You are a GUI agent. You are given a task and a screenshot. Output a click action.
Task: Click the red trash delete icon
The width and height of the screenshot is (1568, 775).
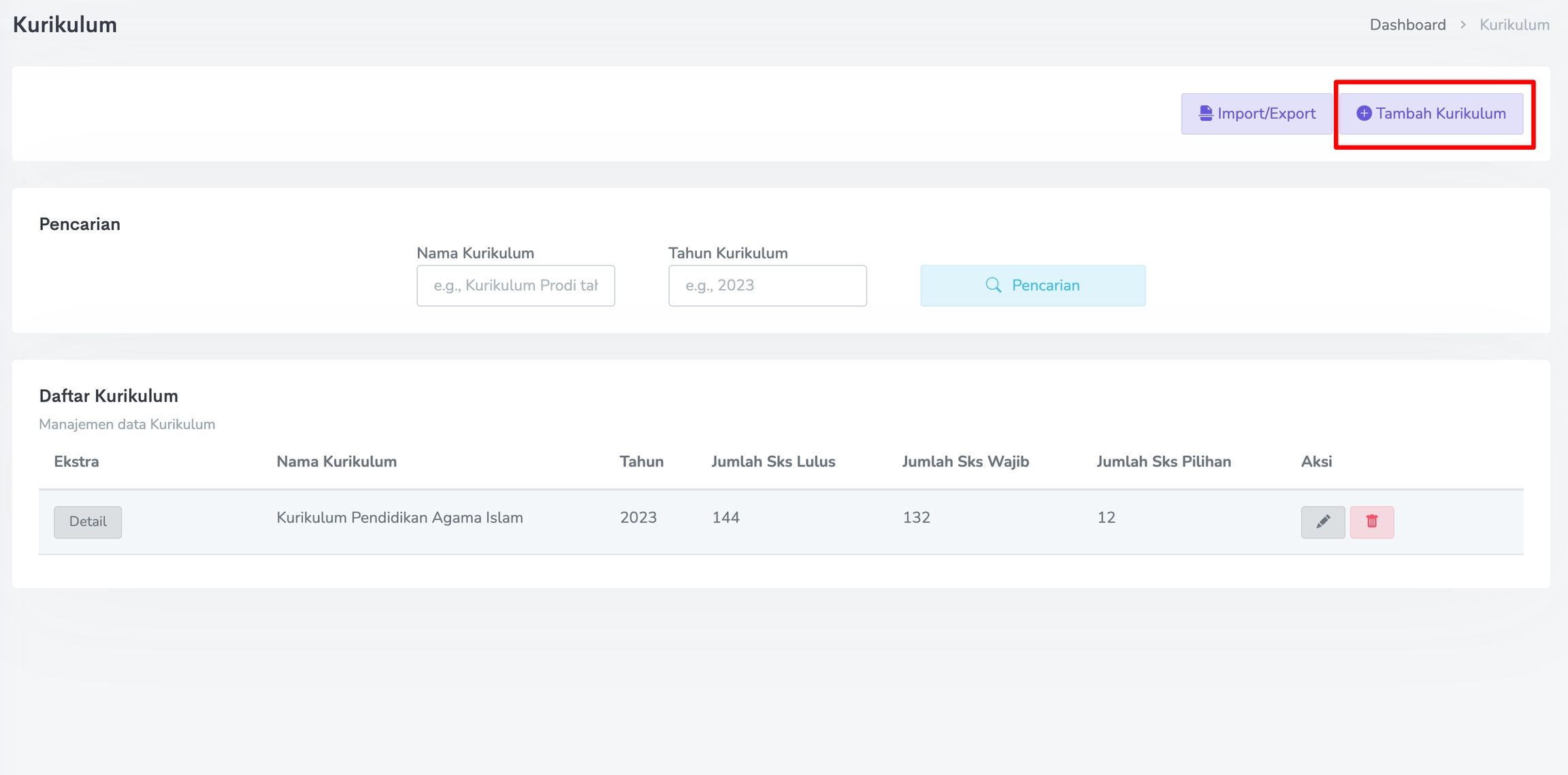click(x=1371, y=522)
